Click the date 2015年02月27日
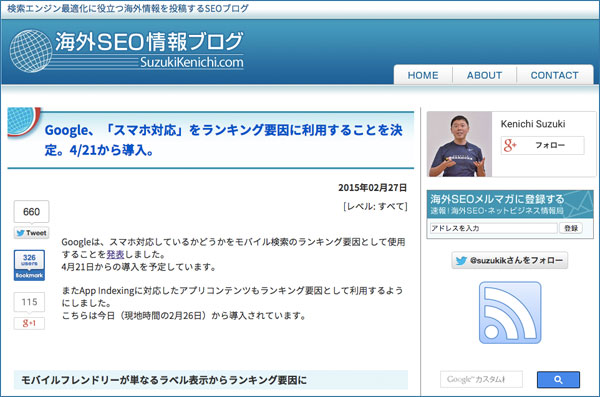 tap(372, 188)
